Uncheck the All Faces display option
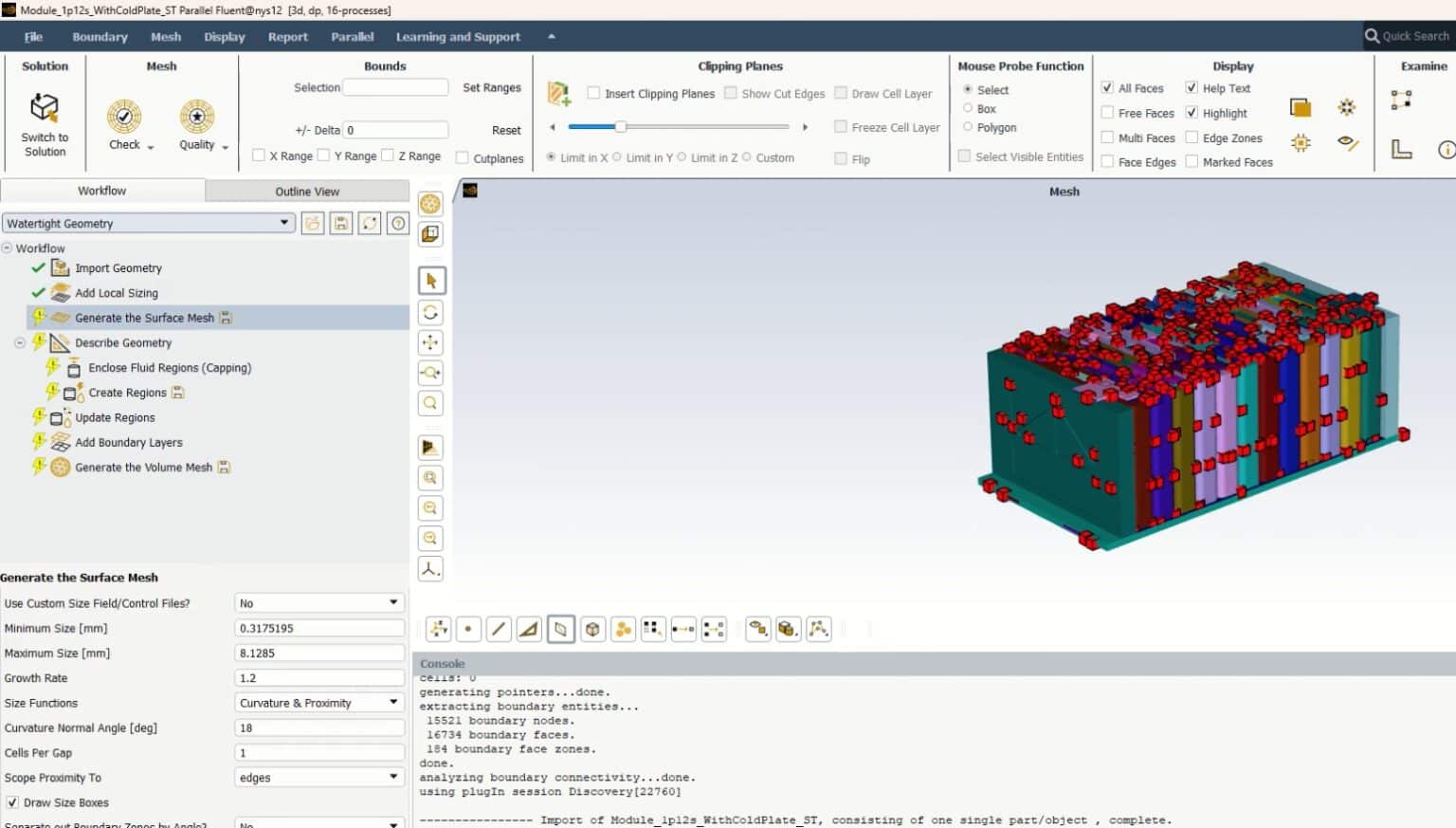 [x=1107, y=87]
